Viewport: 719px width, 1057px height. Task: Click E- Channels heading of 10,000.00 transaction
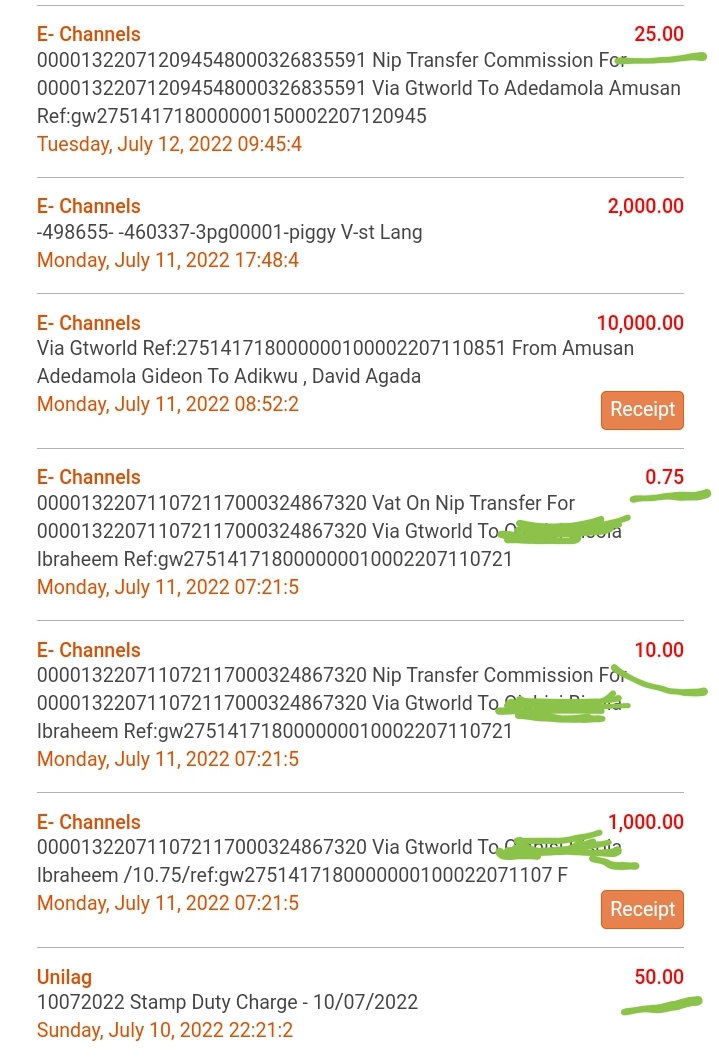pyautogui.click(x=89, y=323)
